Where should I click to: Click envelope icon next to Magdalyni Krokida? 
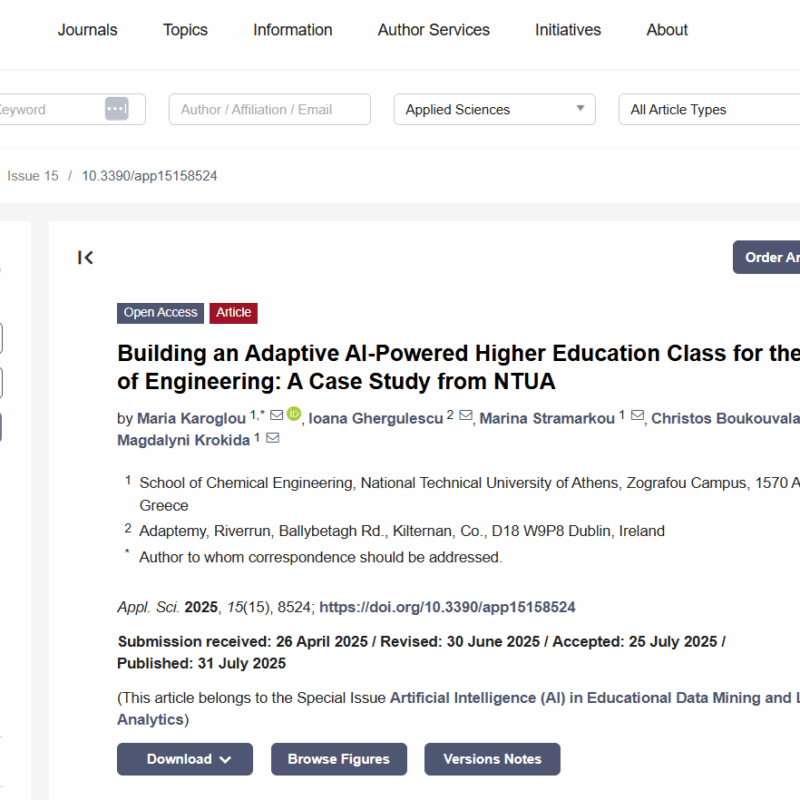[272, 439]
